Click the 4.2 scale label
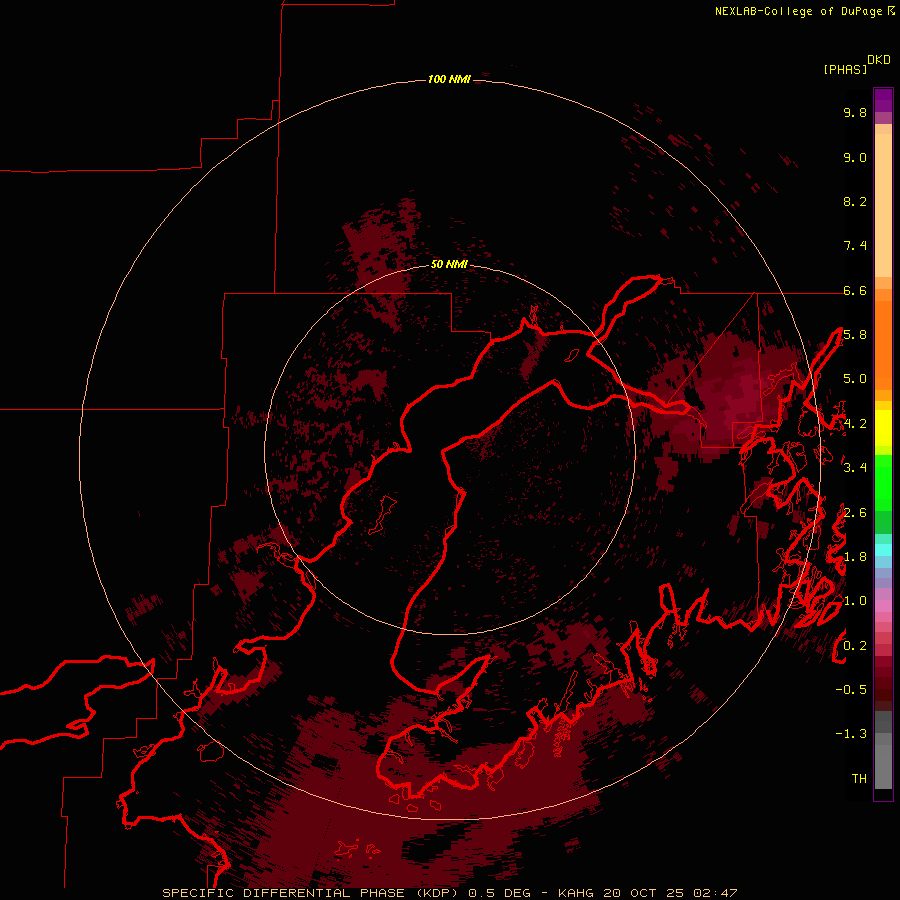This screenshot has width=900, height=900. (855, 424)
